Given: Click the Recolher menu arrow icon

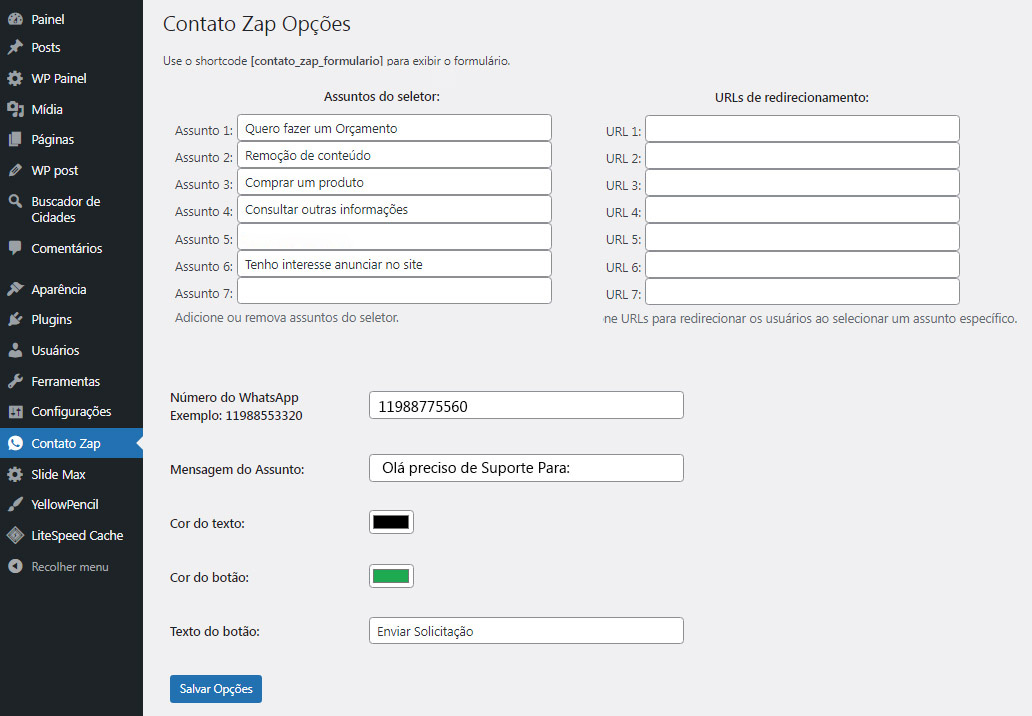Looking at the screenshot, I should coord(15,566).
